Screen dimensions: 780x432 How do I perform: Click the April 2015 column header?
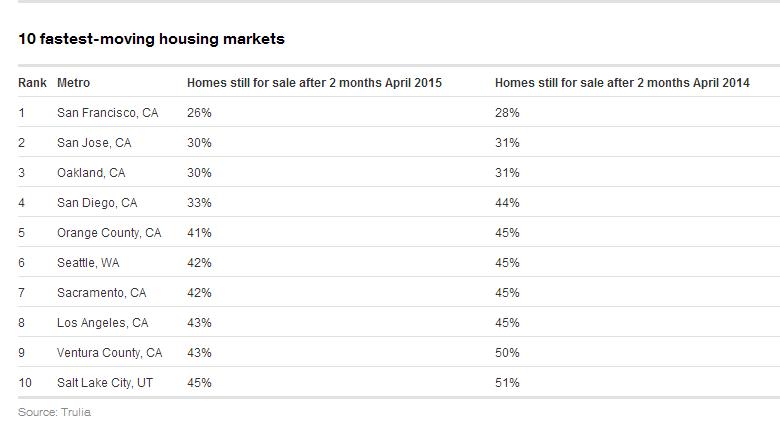314,83
